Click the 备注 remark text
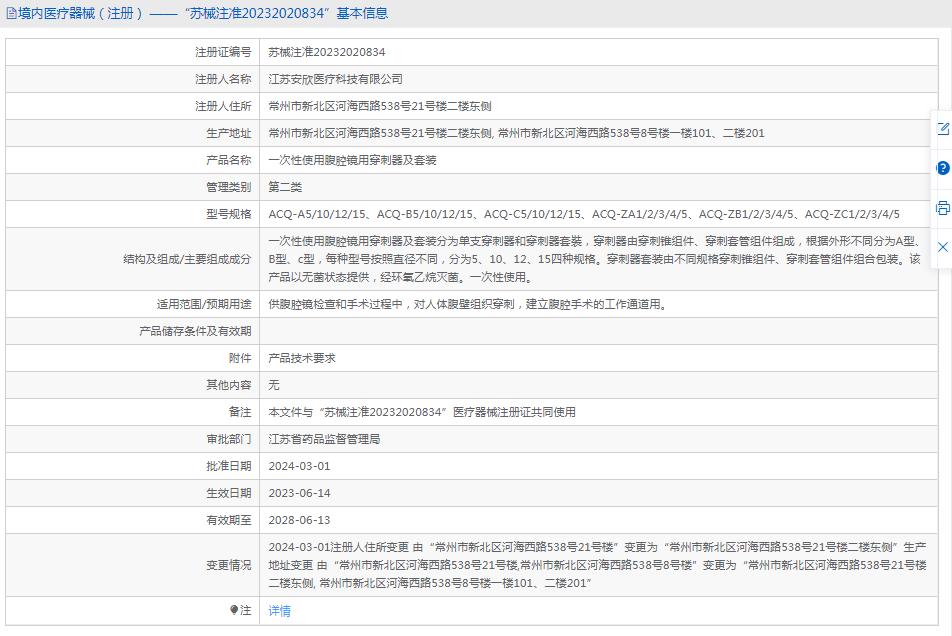The height and width of the screenshot is (636, 952). tap(422, 412)
